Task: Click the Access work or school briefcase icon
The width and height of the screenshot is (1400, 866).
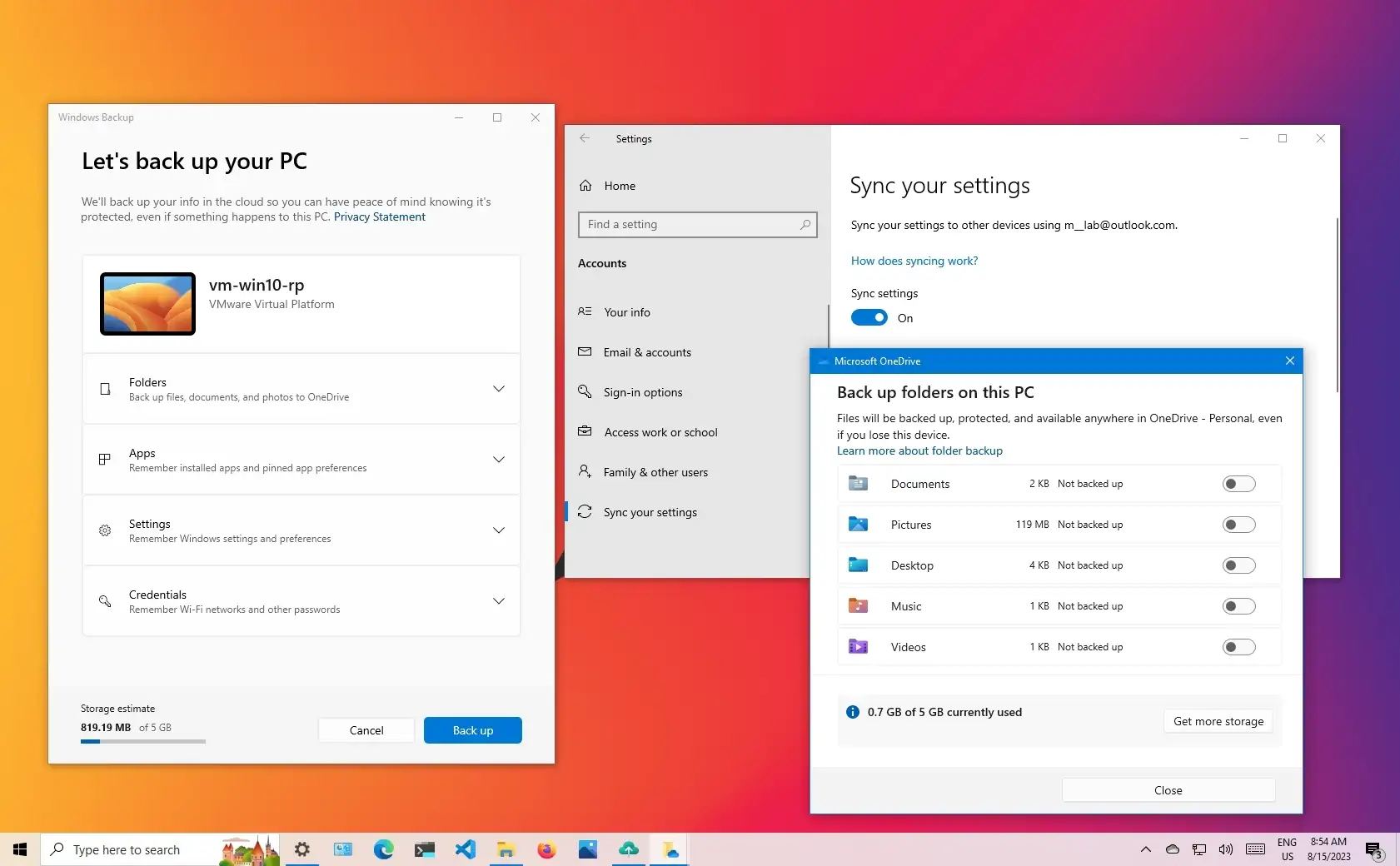Action: coord(585,431)
